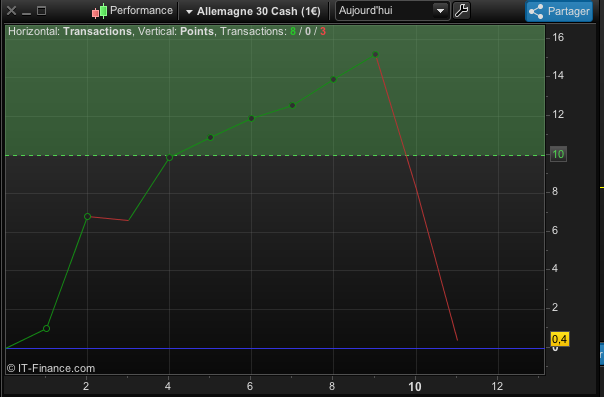Click the red losing transactions count 3
The image size is (604, 397).
click(323, 32)
